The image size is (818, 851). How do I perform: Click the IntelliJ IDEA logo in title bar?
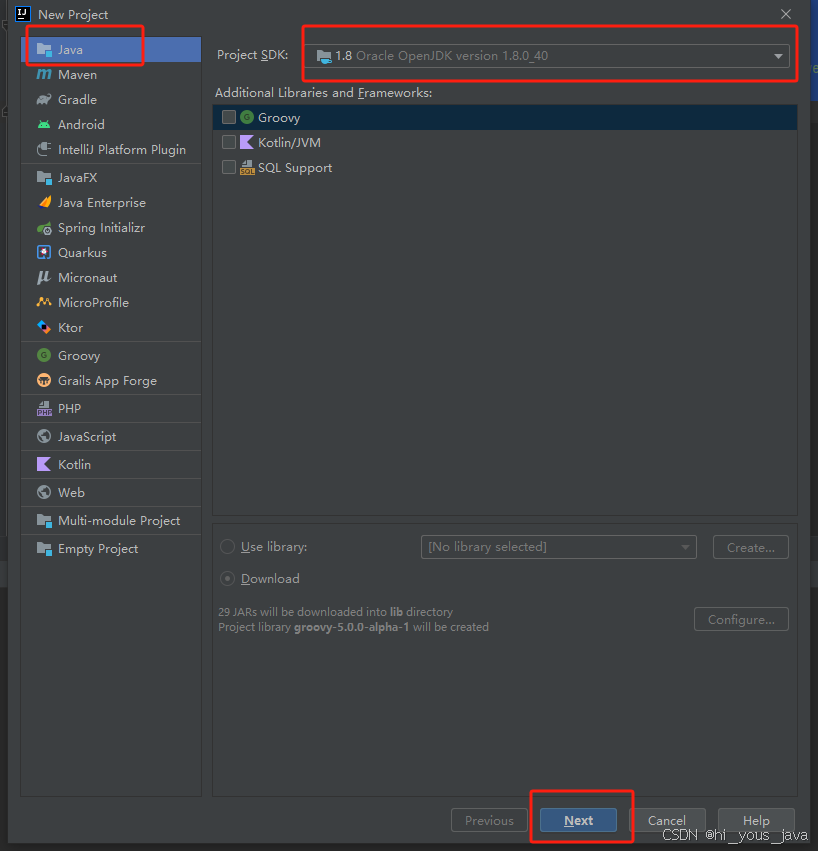point(23,14)
